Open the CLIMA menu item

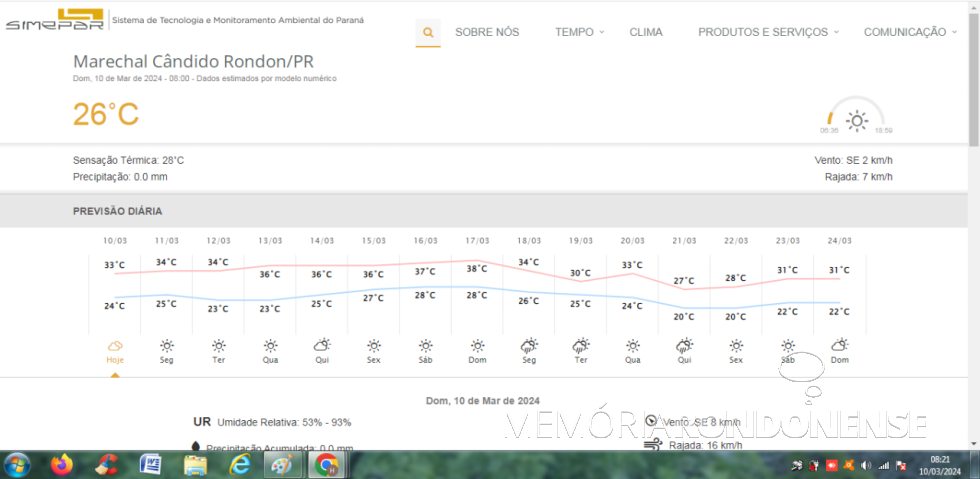tap(646, 32)
